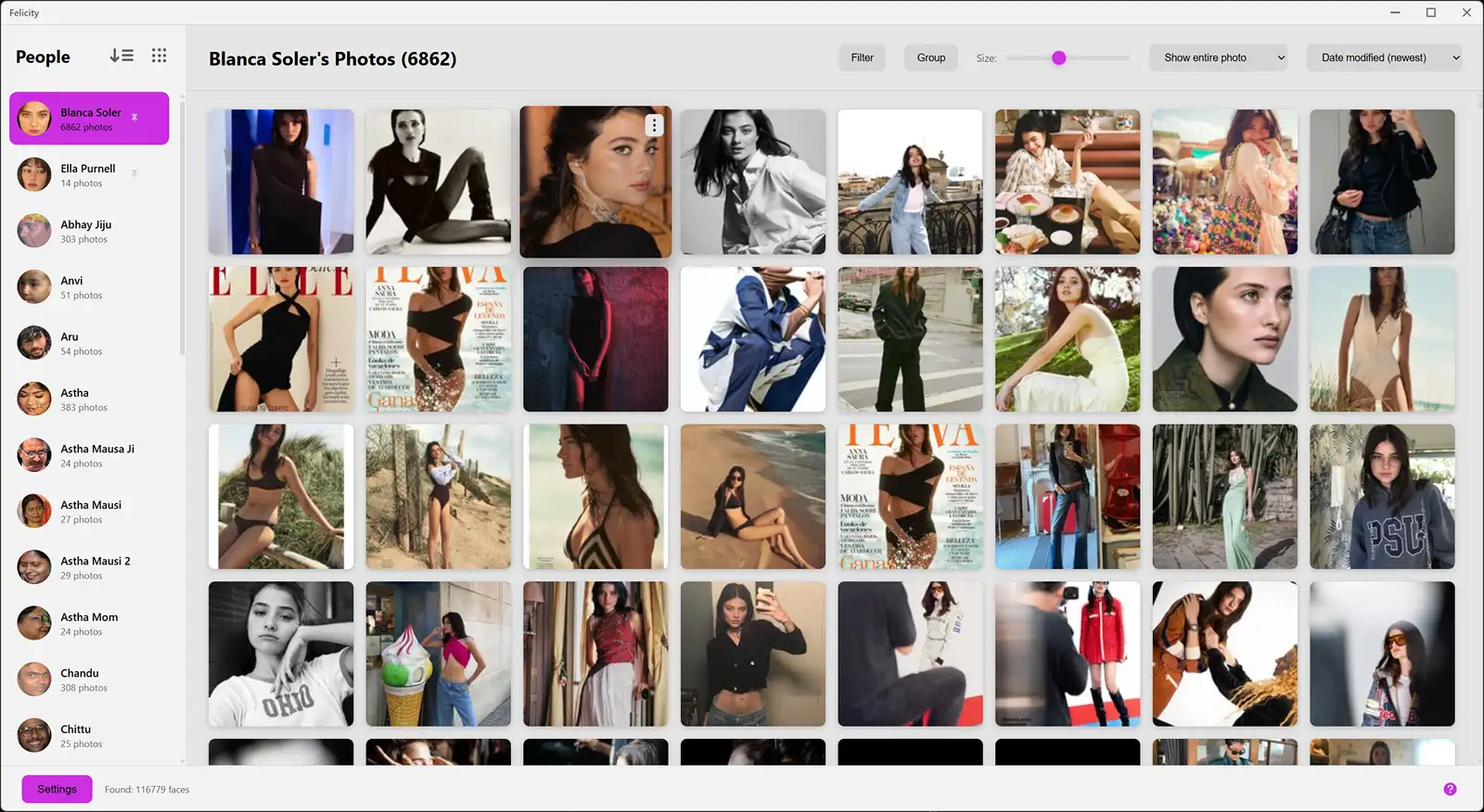The width and height of the screenshot is (1484, 812).
Task: Click the People heading
Action: click(43, 57)
